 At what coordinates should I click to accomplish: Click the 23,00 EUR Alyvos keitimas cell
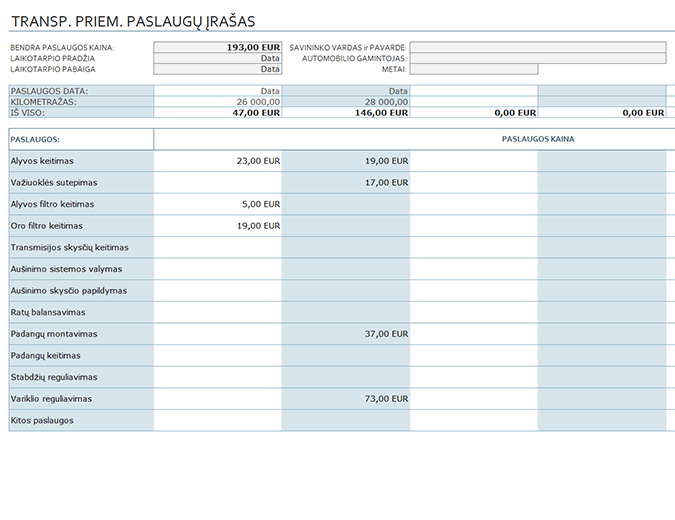pyautogui.click(x=217, y=161)
